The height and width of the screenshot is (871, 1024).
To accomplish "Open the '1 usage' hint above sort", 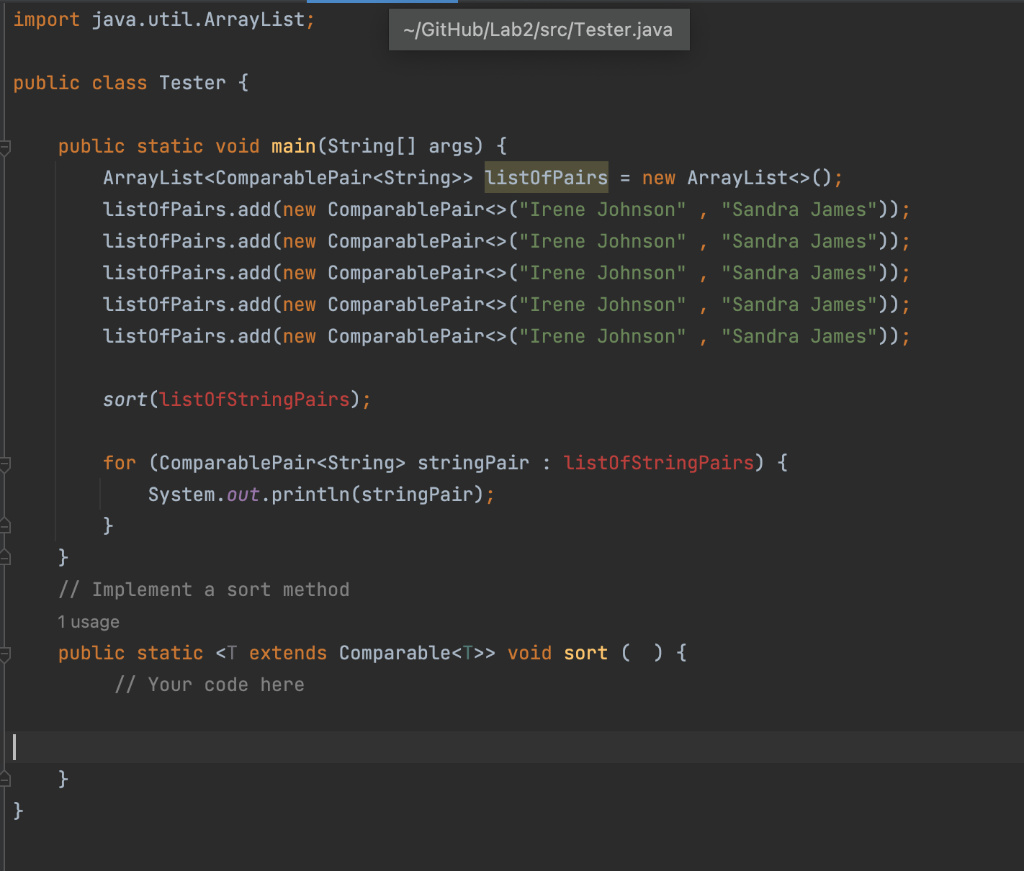I will point(88,622).
